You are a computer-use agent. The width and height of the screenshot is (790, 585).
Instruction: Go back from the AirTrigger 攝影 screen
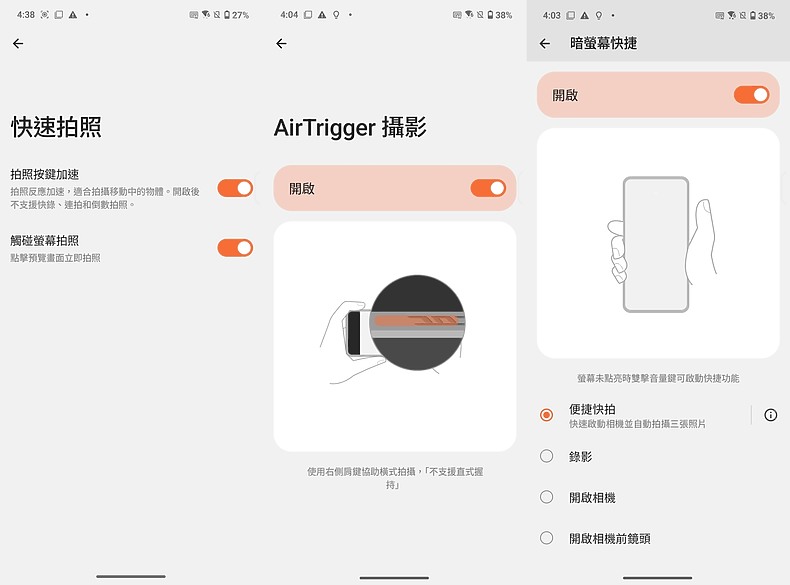coord(281,43)
